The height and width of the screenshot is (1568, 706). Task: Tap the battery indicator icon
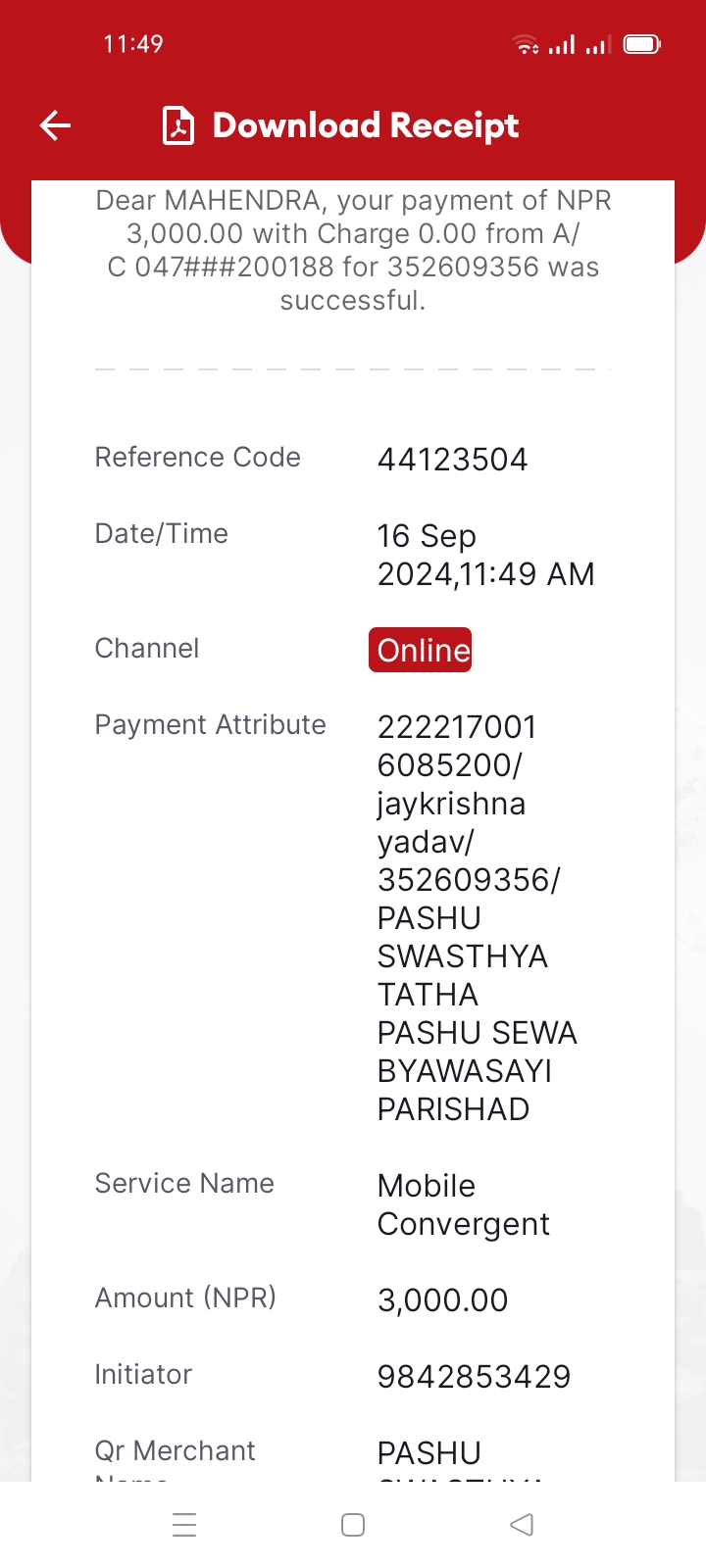click(642, 44)
